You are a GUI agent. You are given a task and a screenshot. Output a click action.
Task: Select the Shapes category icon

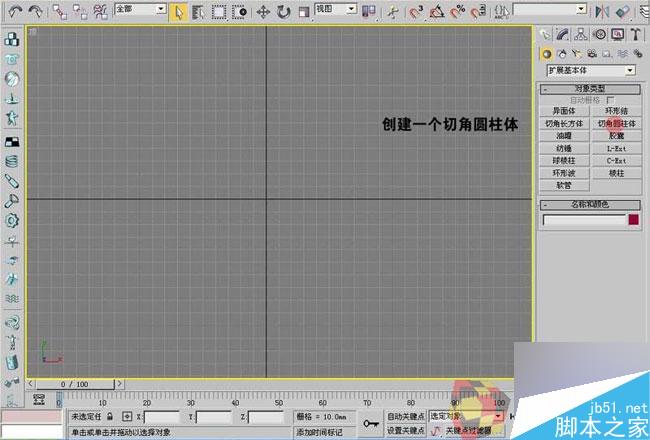(562, 54)
